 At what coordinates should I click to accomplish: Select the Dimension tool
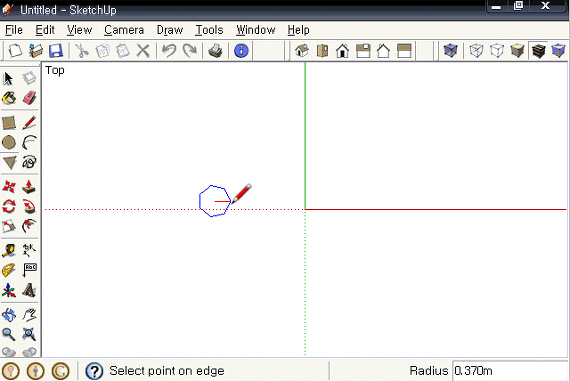pos(29,251)
